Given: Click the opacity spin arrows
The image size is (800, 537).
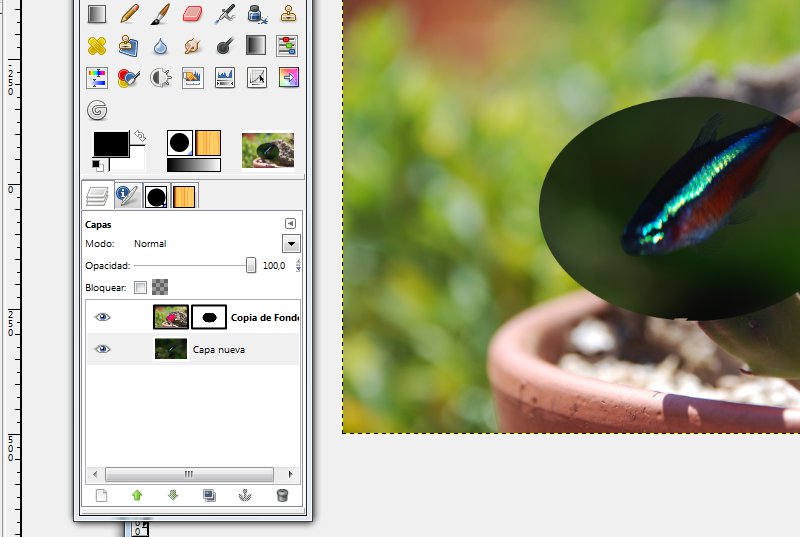Looking at the screenshot, I should point(298,265).
